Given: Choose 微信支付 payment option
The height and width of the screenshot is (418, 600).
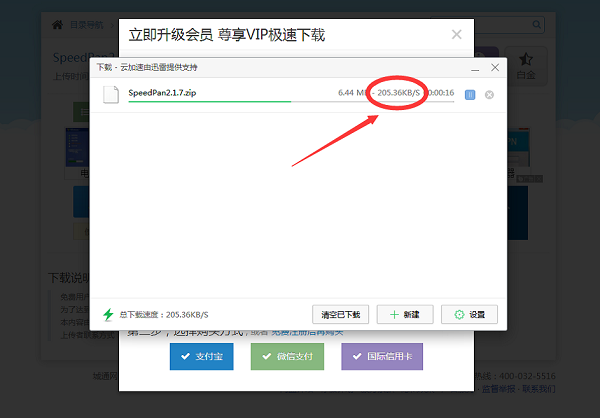Looking at the screenshot, I should tap(287, 356).
